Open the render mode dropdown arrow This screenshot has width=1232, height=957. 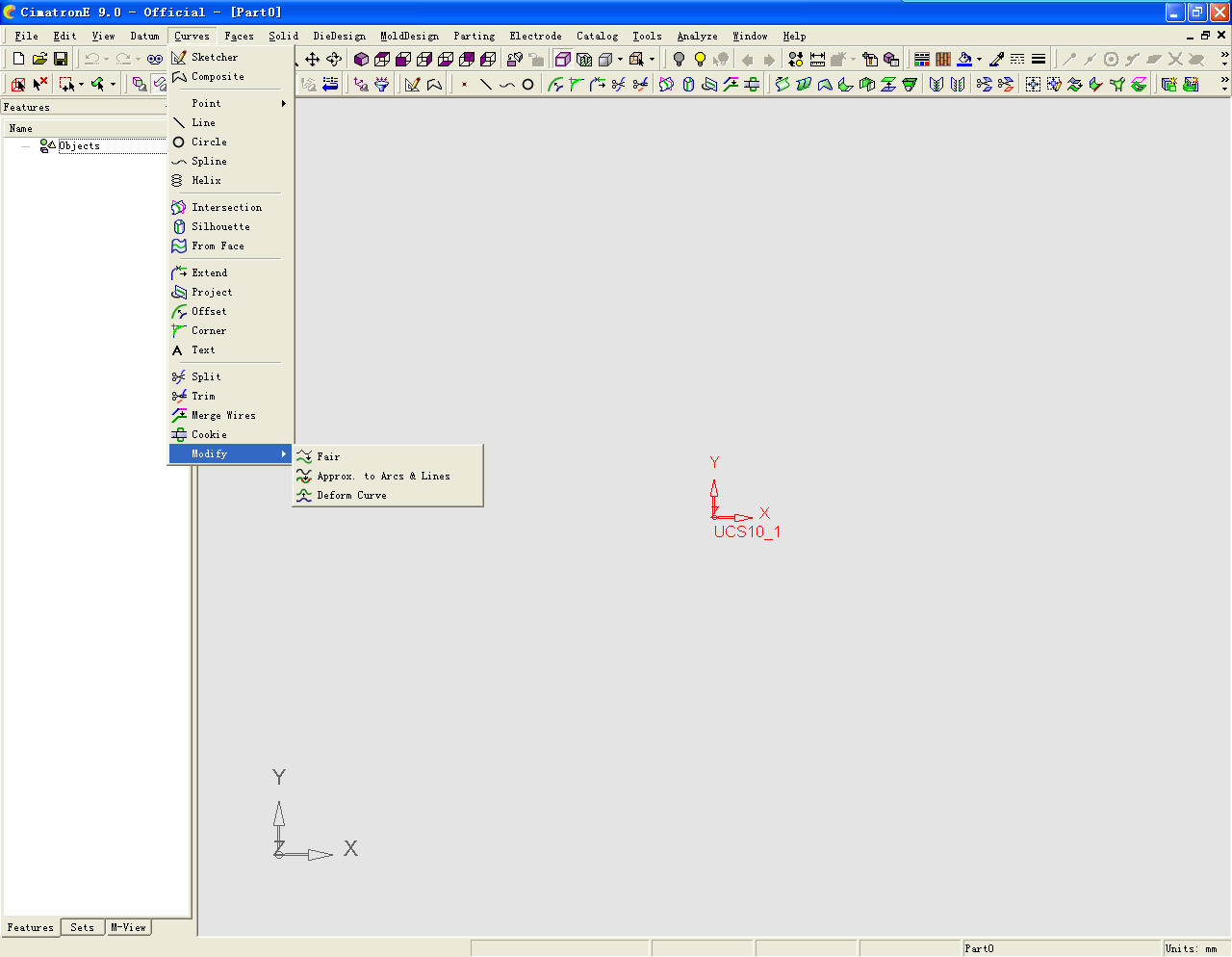[x=620, y=60]
